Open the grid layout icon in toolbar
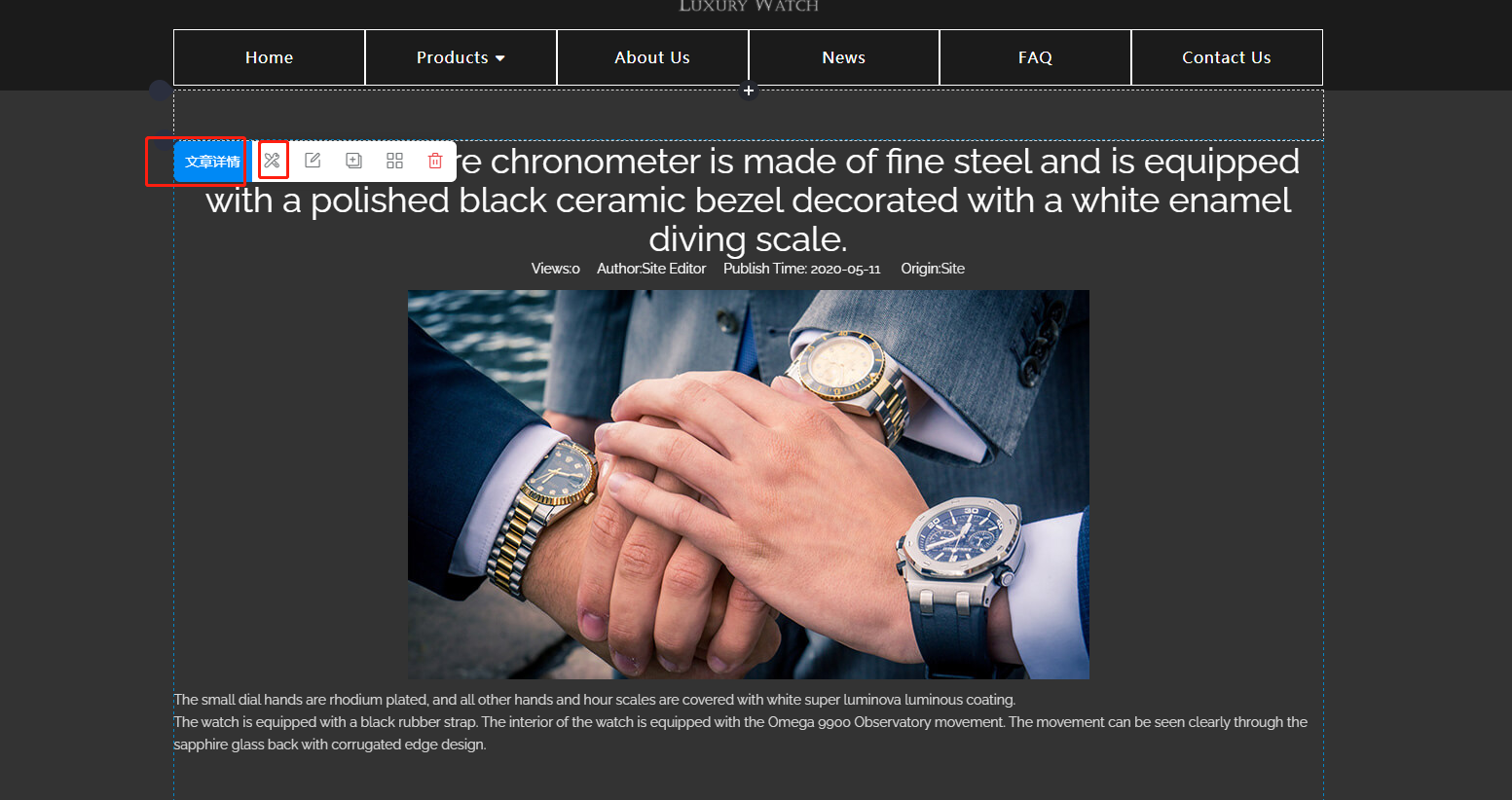Screen dimensions: 1512x800 click(394, 161)
